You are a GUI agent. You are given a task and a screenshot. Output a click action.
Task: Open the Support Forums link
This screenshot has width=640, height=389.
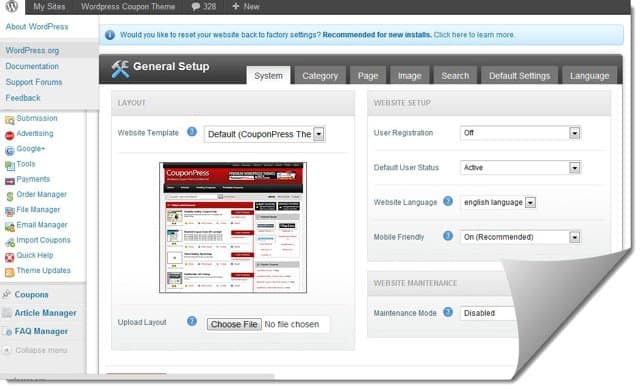pyautogui.click(x=34, y=82)
